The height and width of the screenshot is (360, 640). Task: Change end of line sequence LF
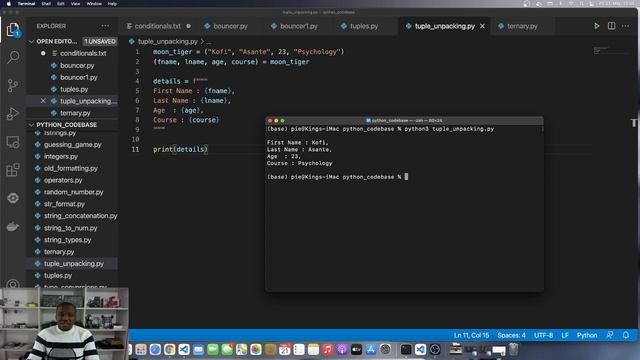click(565, 335)
